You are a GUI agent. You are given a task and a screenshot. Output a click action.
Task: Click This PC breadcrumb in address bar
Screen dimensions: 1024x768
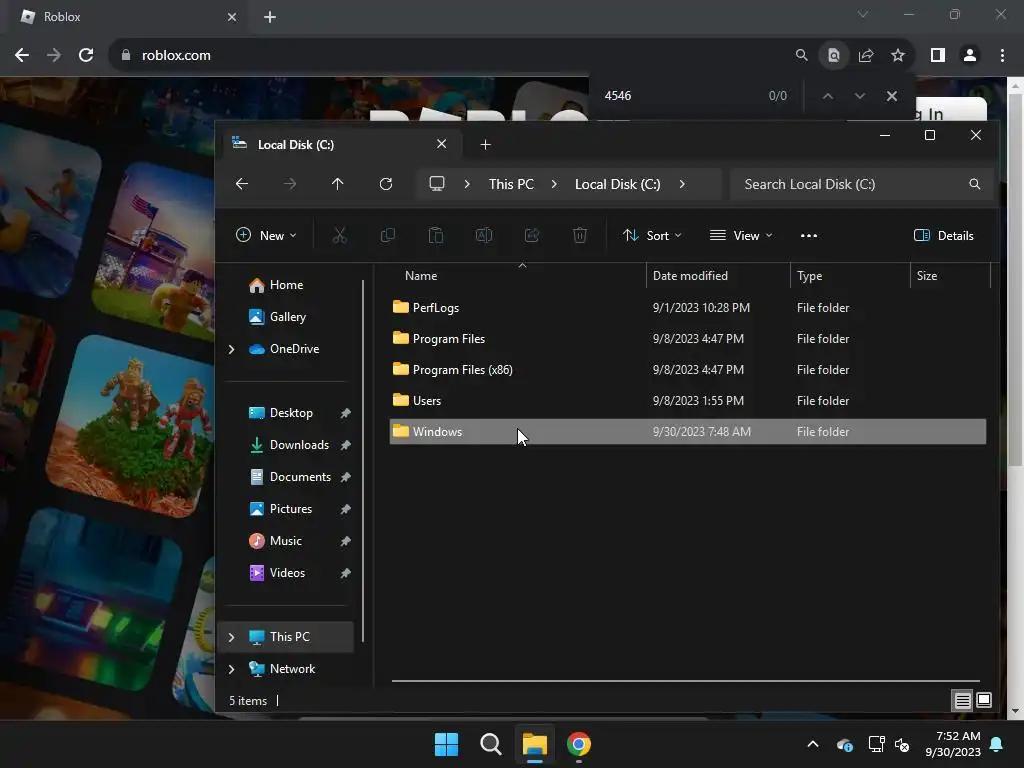tap(511, 184)
